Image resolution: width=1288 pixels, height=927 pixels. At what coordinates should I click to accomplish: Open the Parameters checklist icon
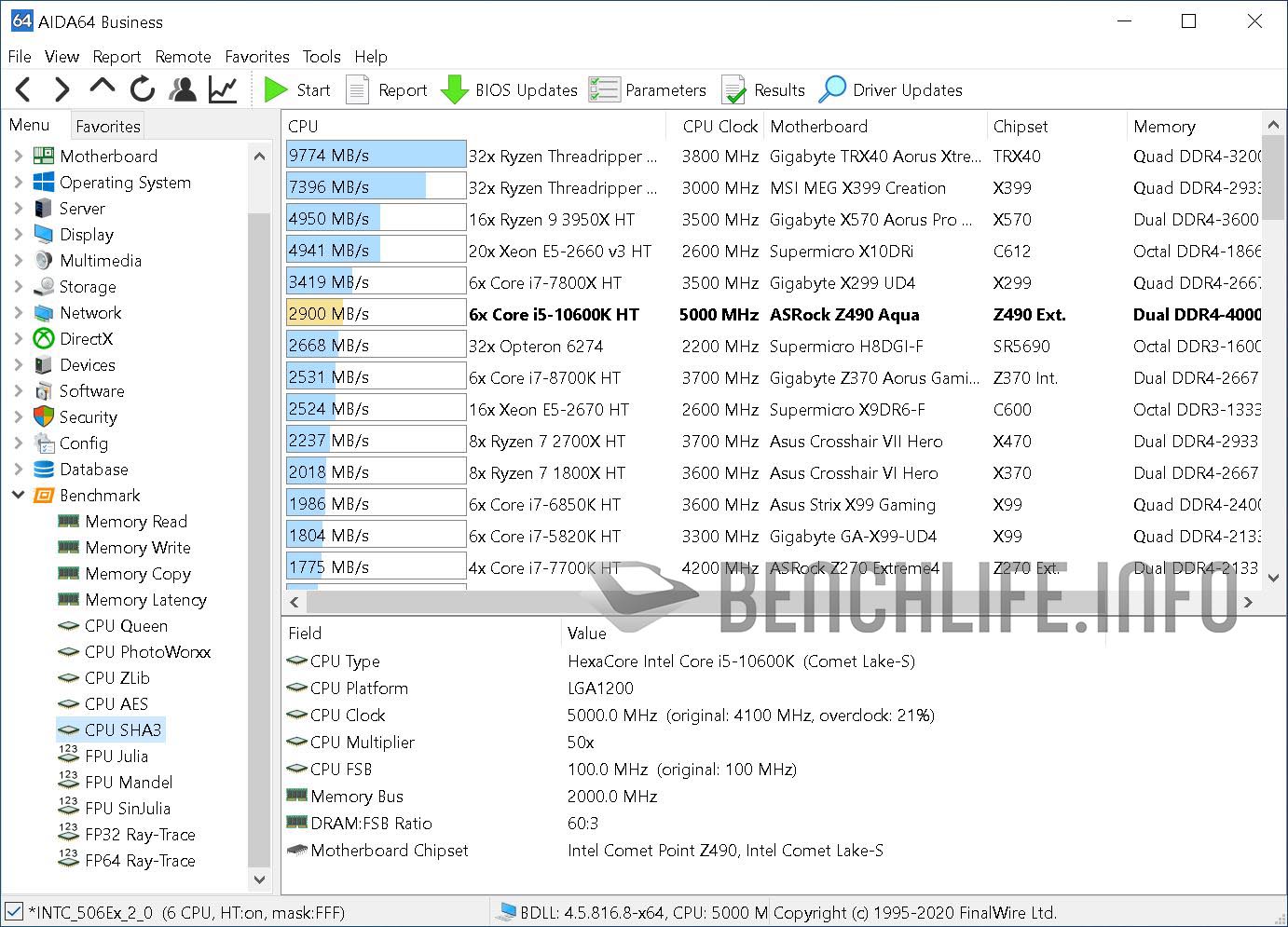(604, 89)
